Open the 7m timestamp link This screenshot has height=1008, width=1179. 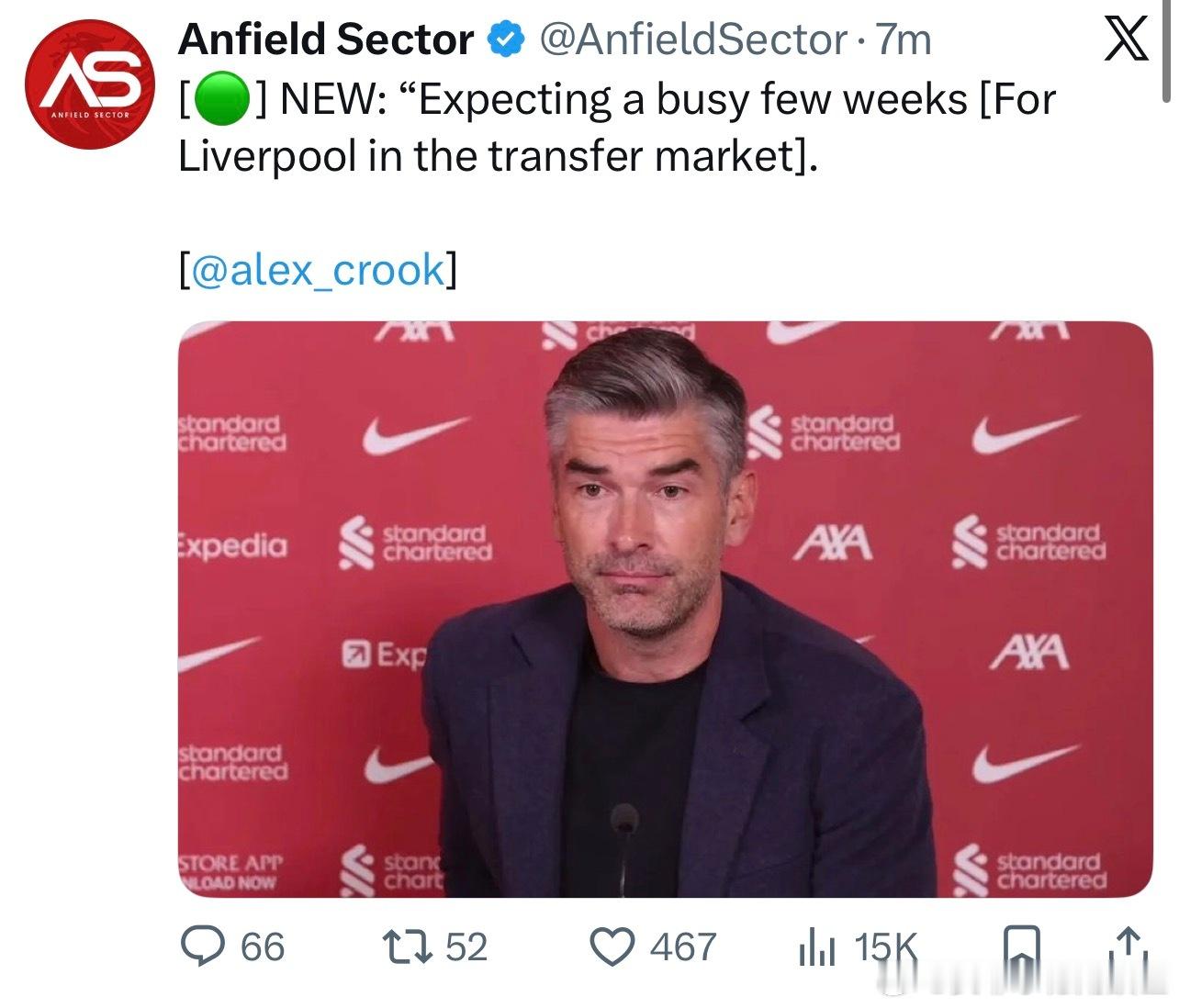pos(904,39)
